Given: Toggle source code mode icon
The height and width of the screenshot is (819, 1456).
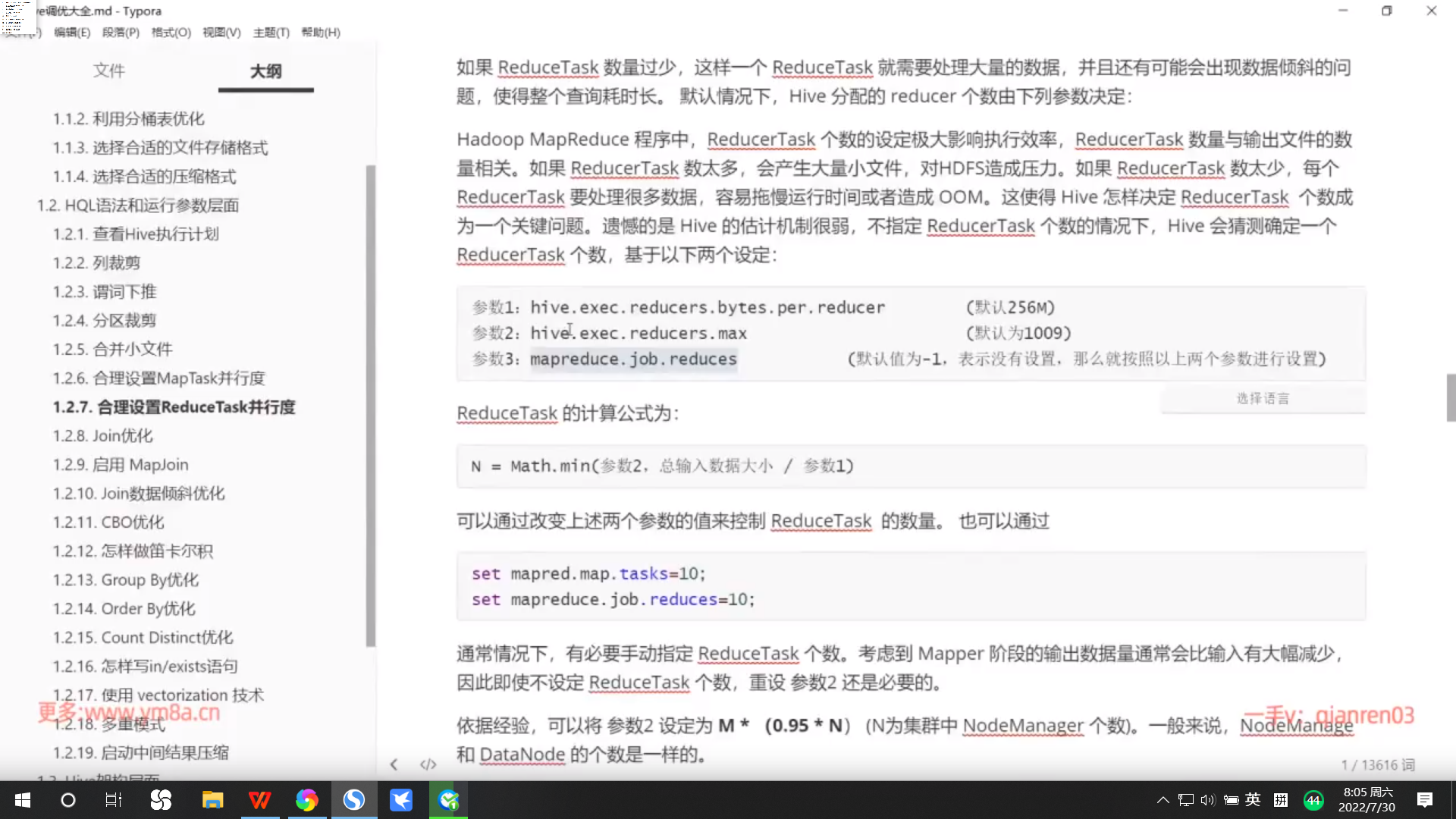Looking at the screenshot, I should click(428, 764).
